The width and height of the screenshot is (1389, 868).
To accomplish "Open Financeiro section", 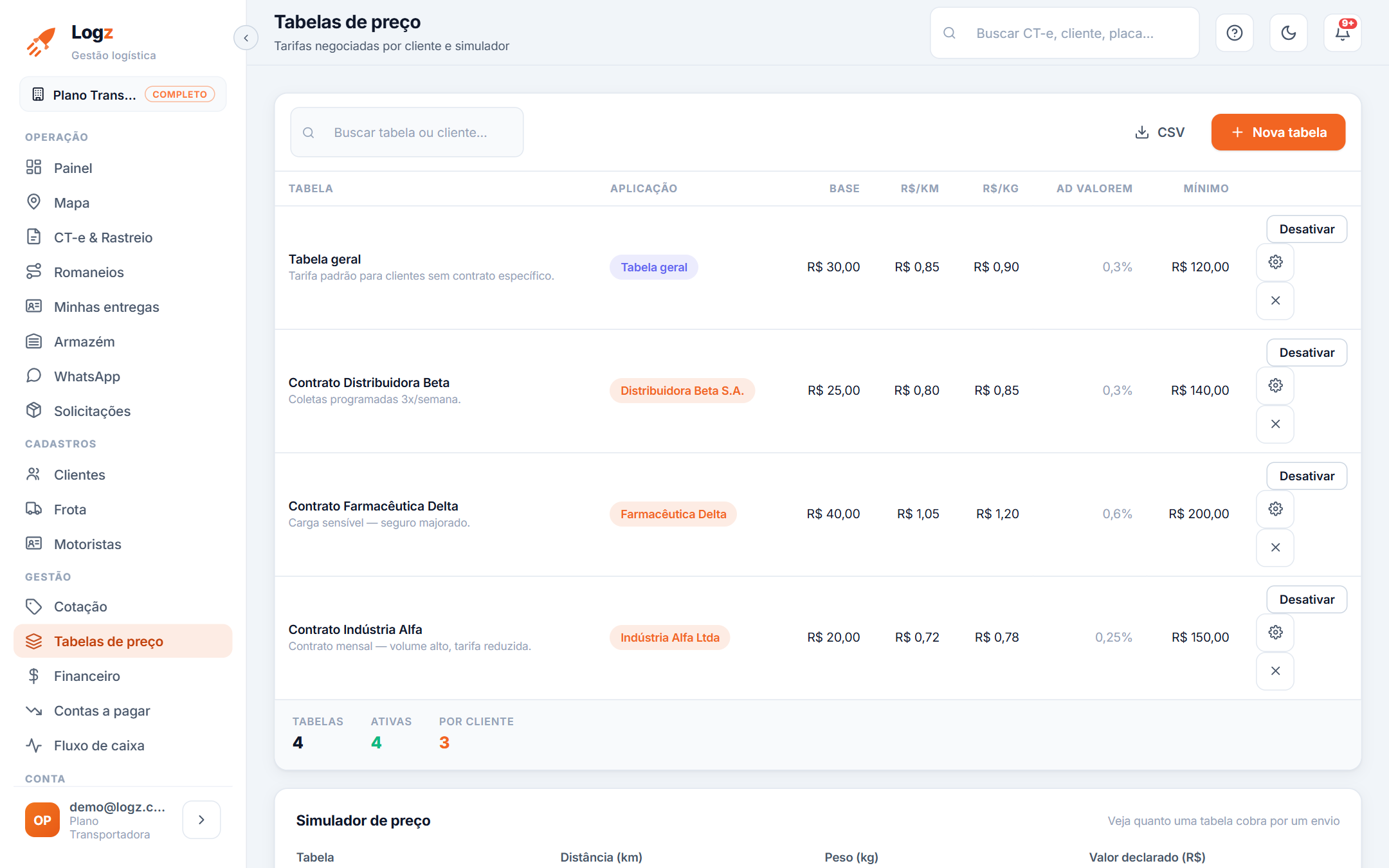I will click(123, 676).
